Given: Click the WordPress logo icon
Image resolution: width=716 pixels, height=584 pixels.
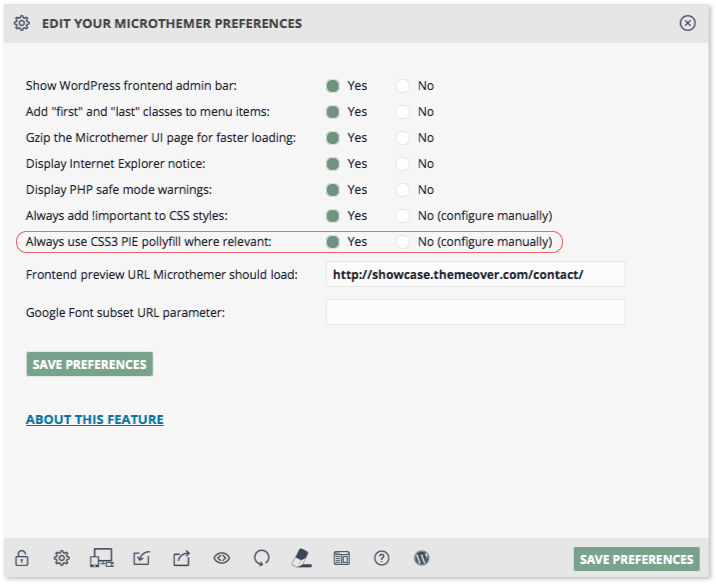Looking at the screenshot, I should pyautogui.click(x=421, y=558).
